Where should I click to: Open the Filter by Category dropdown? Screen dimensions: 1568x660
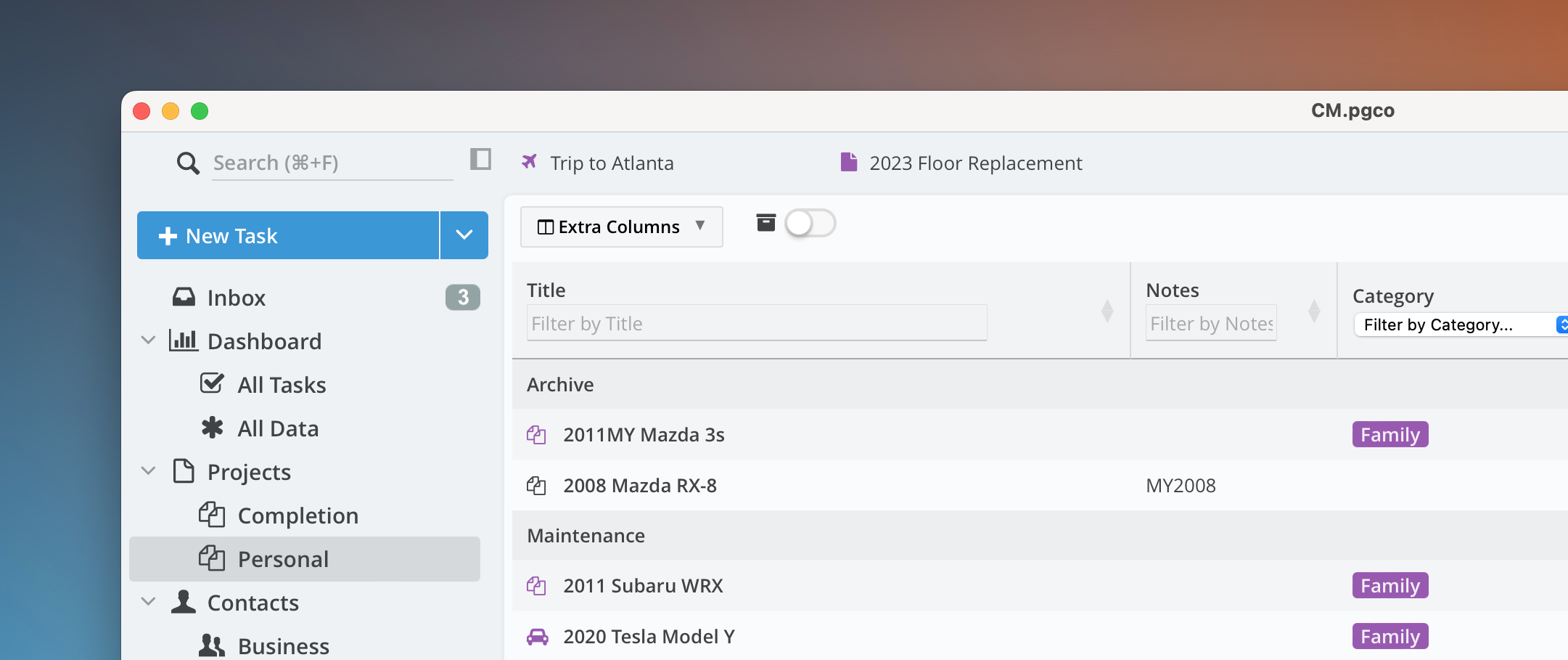(x=1458, y=325)
